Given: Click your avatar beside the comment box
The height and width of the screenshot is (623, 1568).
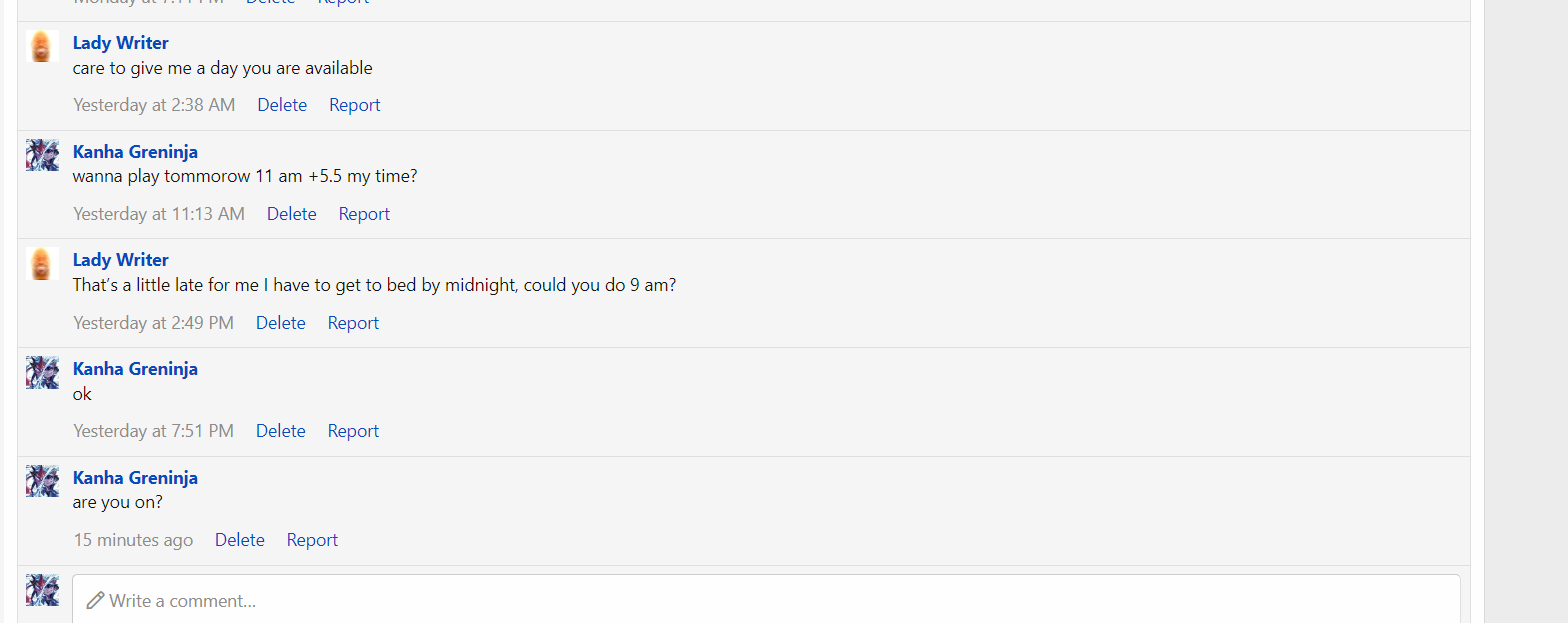Looking at the screenshot, I should click(42, 590).
